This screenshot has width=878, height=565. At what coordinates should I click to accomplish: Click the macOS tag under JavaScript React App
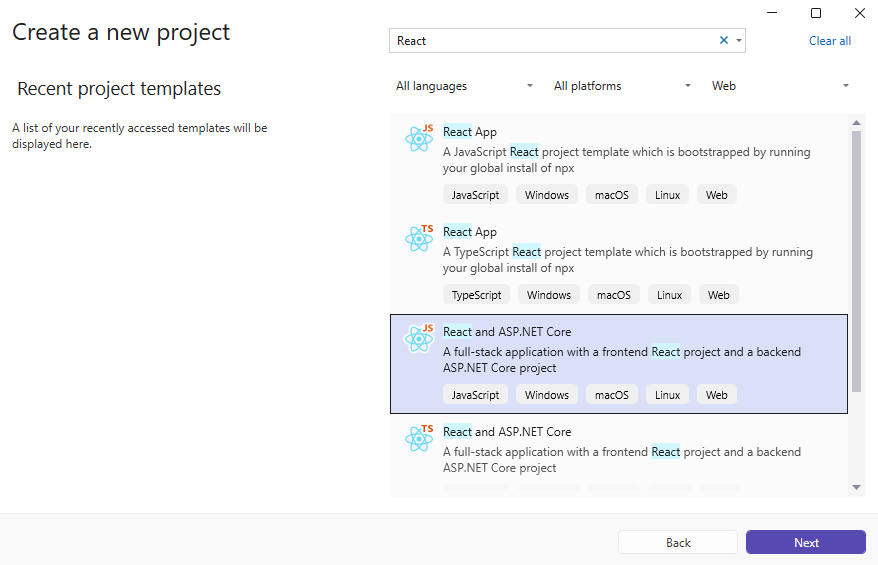tap(613, 195)
